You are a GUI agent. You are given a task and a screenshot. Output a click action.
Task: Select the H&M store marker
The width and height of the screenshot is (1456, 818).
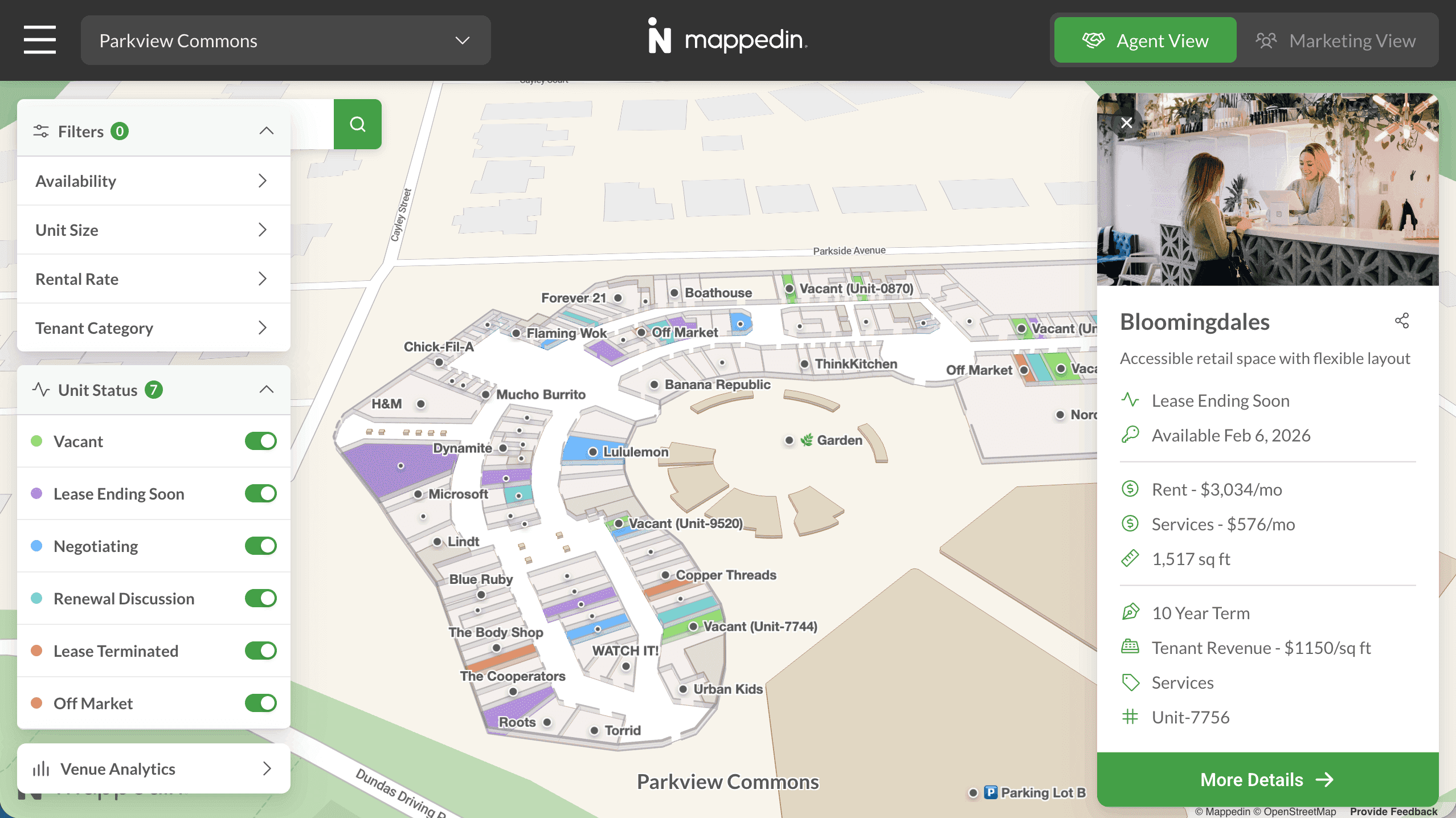point(421,404)
